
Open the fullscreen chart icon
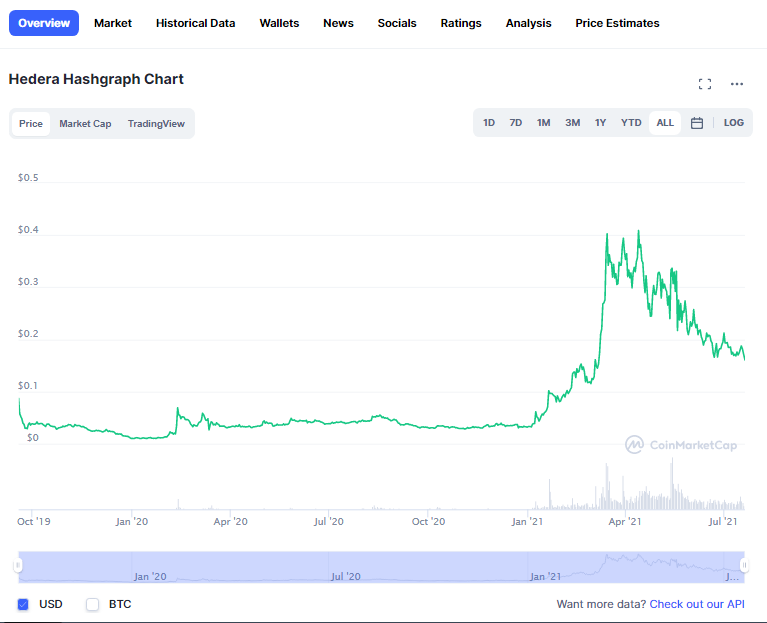coord(704,84)
